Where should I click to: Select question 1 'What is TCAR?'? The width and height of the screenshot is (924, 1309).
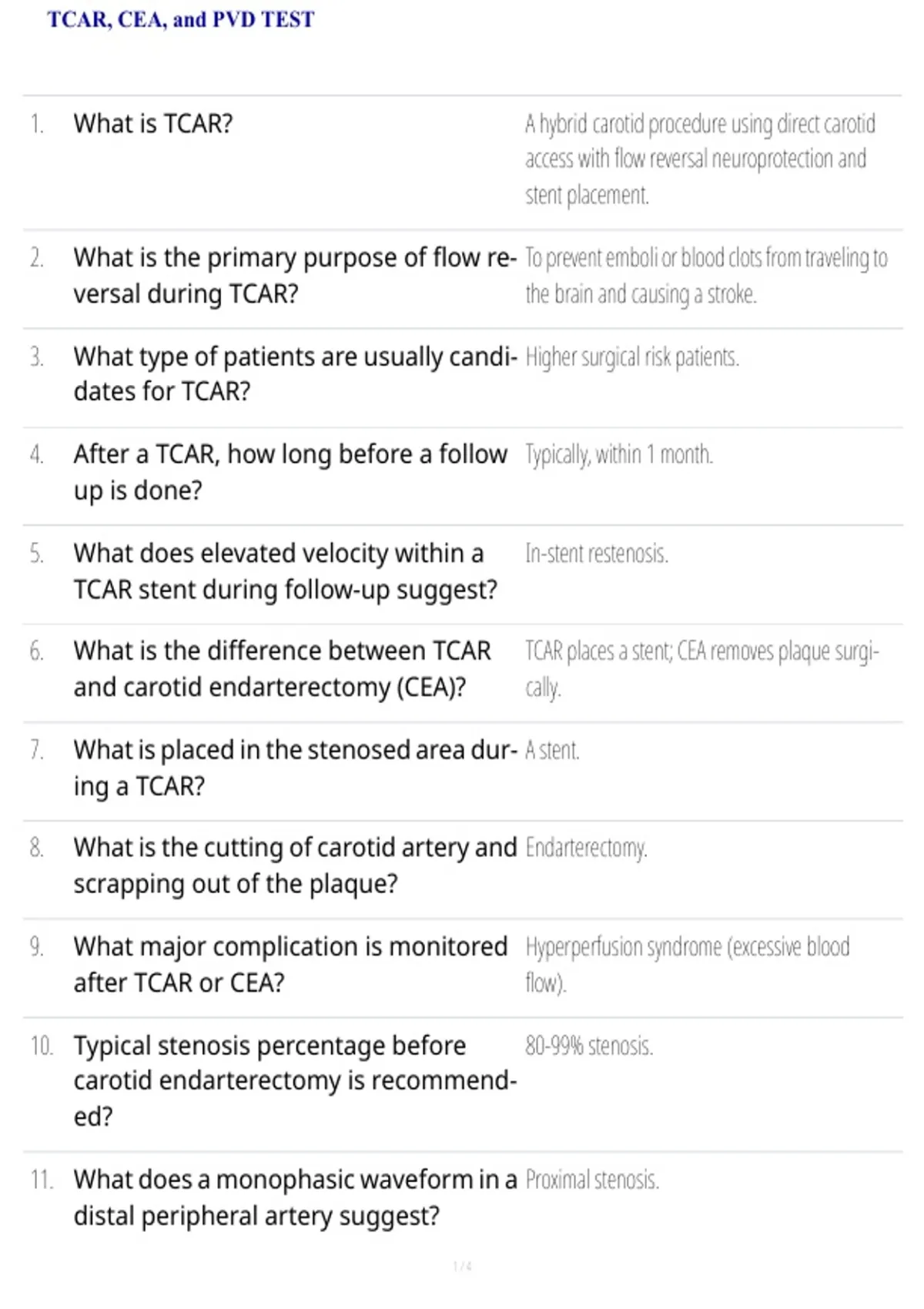153,123
